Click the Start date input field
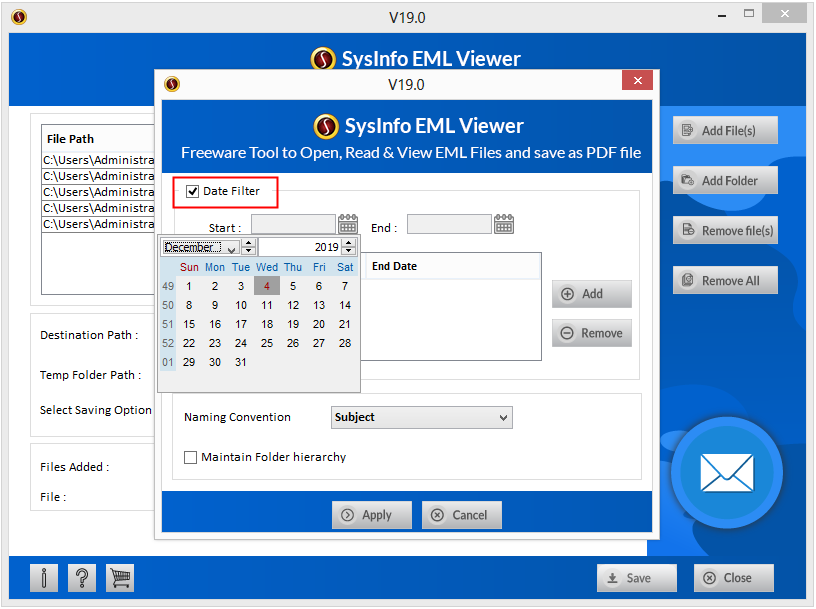Screen dimensions: 816x609 (293, 224)
